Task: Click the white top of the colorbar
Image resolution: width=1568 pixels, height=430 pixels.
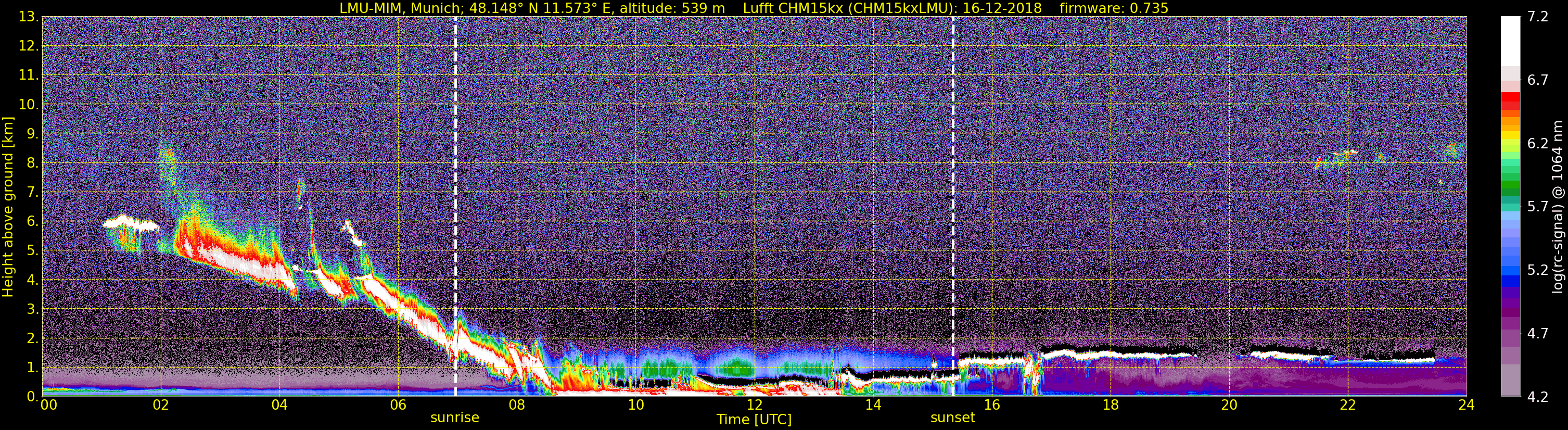Action: point(1510,40)
